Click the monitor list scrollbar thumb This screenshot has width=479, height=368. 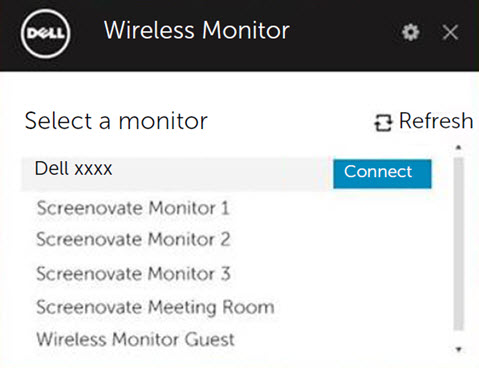(459, 244)
